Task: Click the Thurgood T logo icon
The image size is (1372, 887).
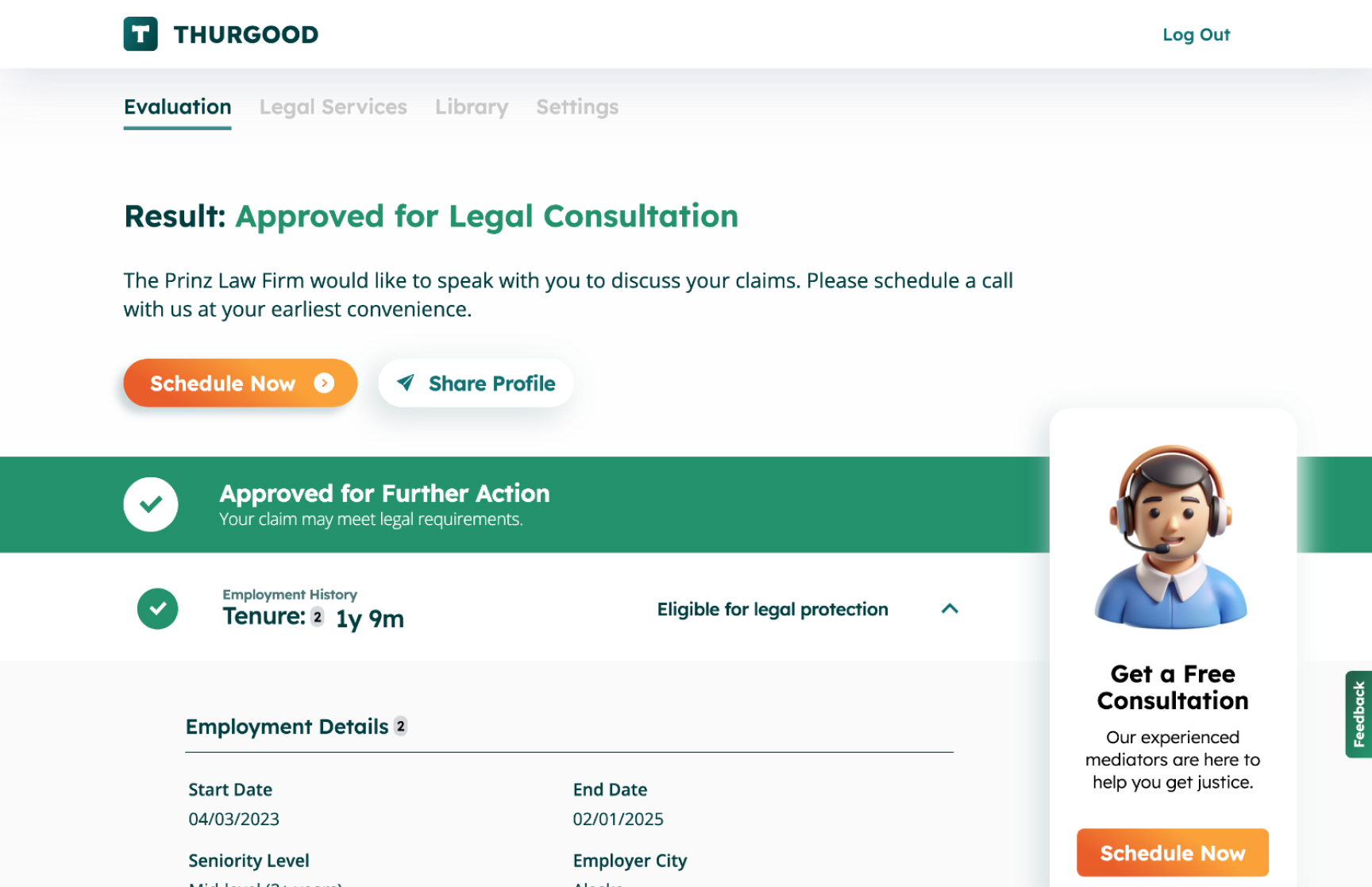Action: [x=141, y=34]
